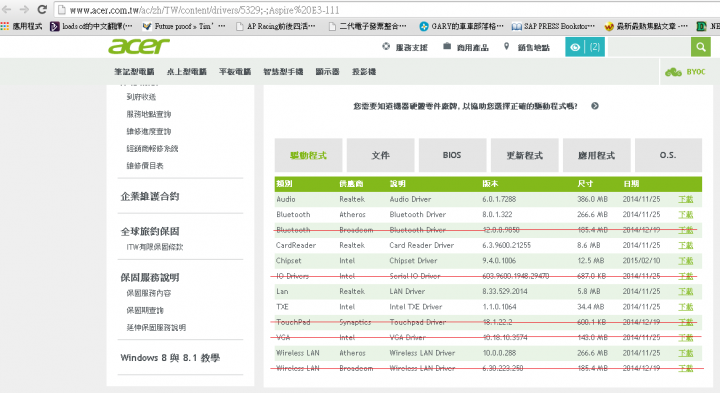This screenshot has width=720, height=393.
Task: Download the Realtek Card Reader driver
Action: [686, 245]
